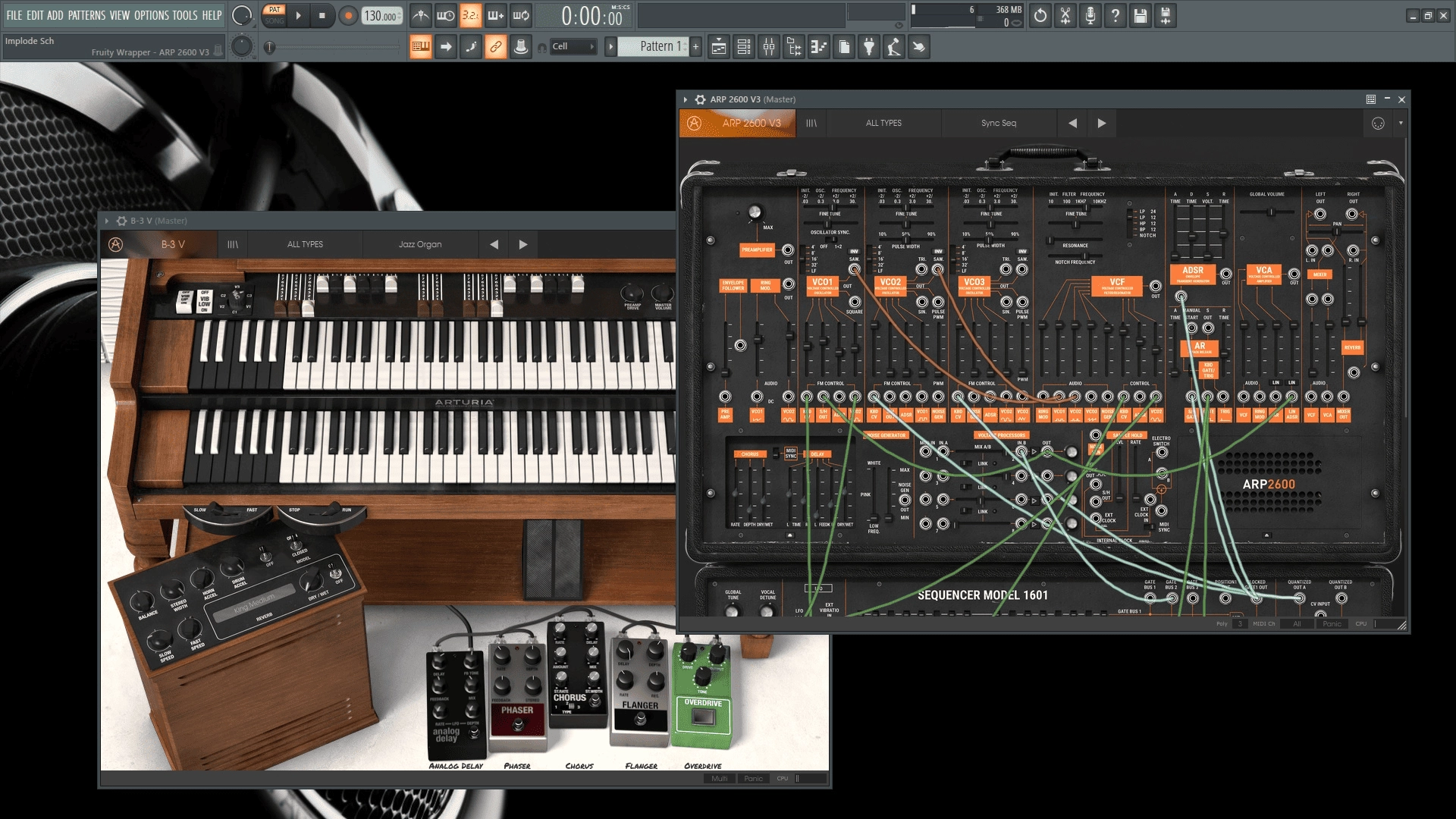Screen dimensions: 1456x819
Task: Select next preset in ARP 2600
Action: (x=1102, y=123)
